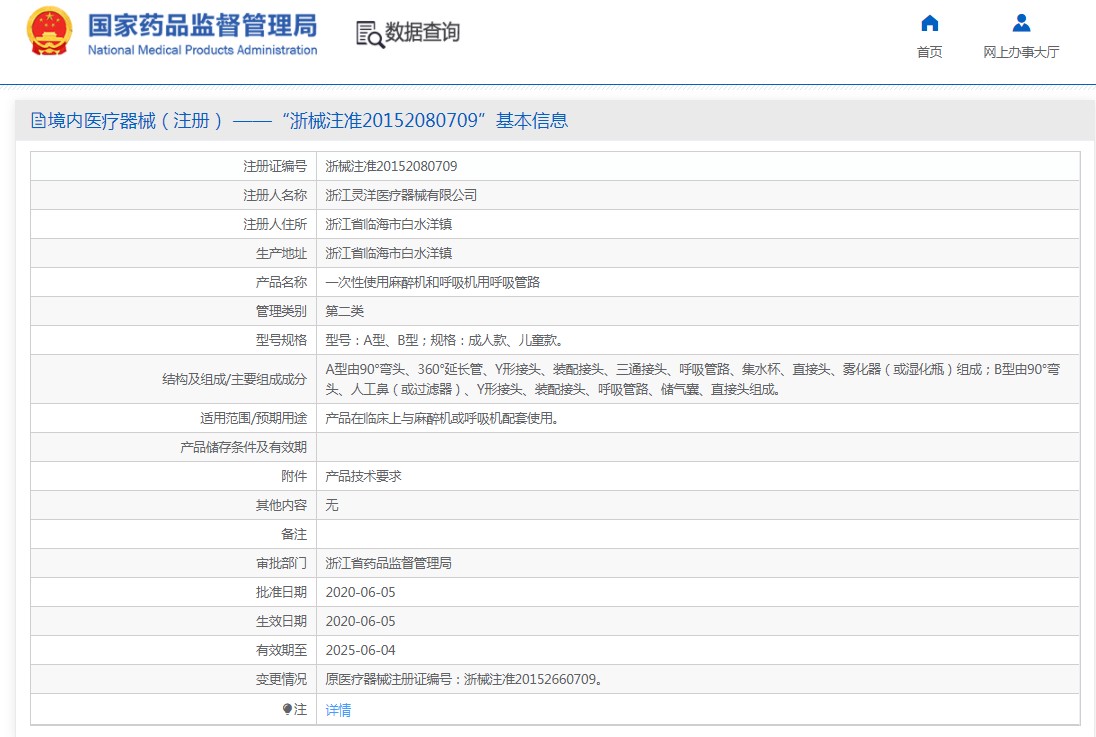The width and height of the screenshot is (1096, 737).
Task: Click the 产品名称 row label
Action: [281, 282]
